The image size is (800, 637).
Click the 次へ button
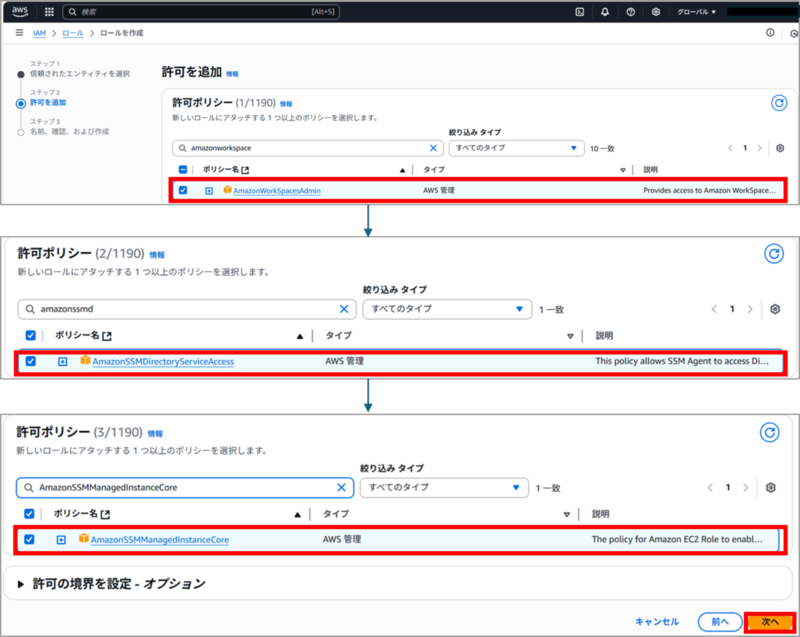770,622
